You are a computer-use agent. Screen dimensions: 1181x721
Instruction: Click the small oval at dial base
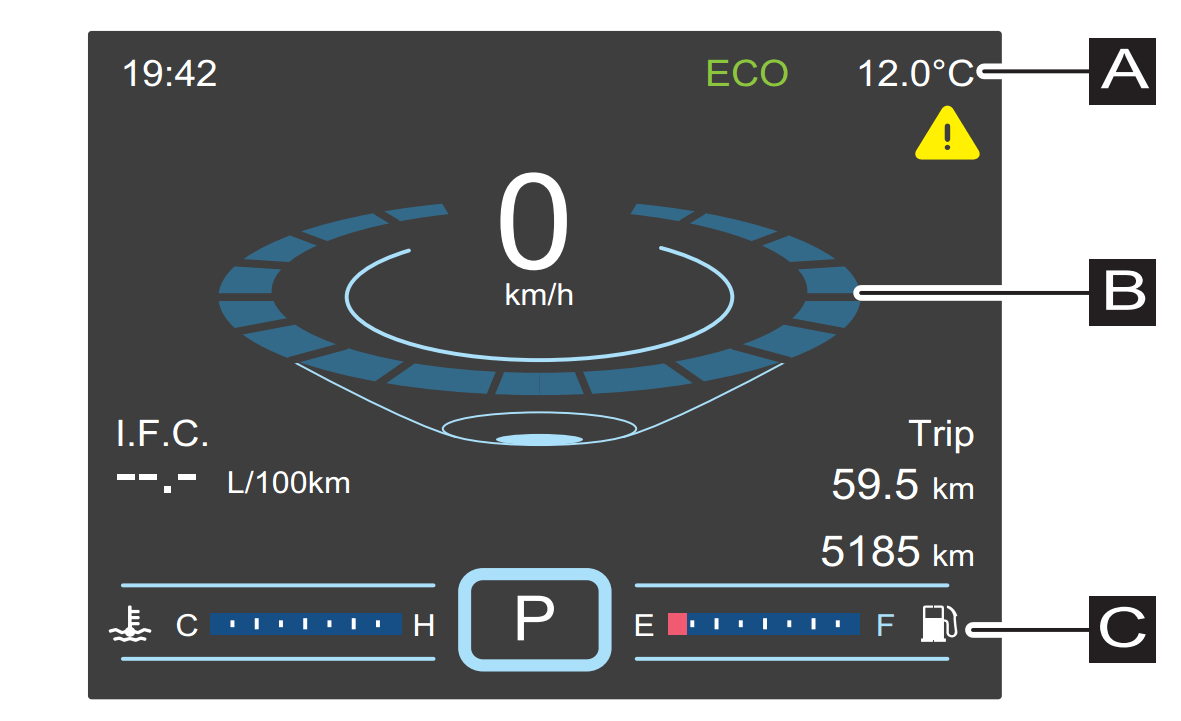pyautogui.click(x=539, y=439)
